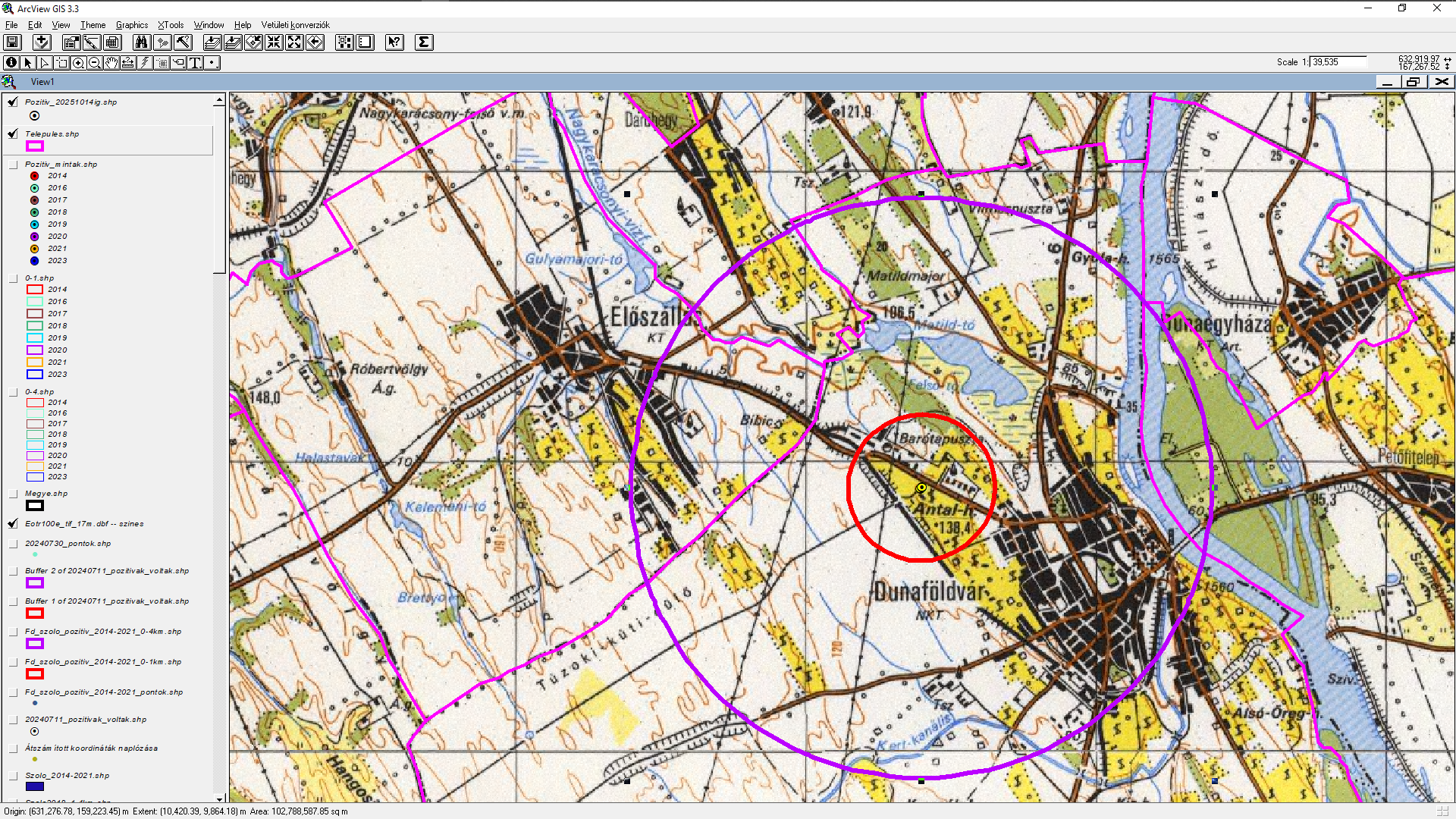Open the Theme menu
Screen dimensions: 1456x819
93,25
